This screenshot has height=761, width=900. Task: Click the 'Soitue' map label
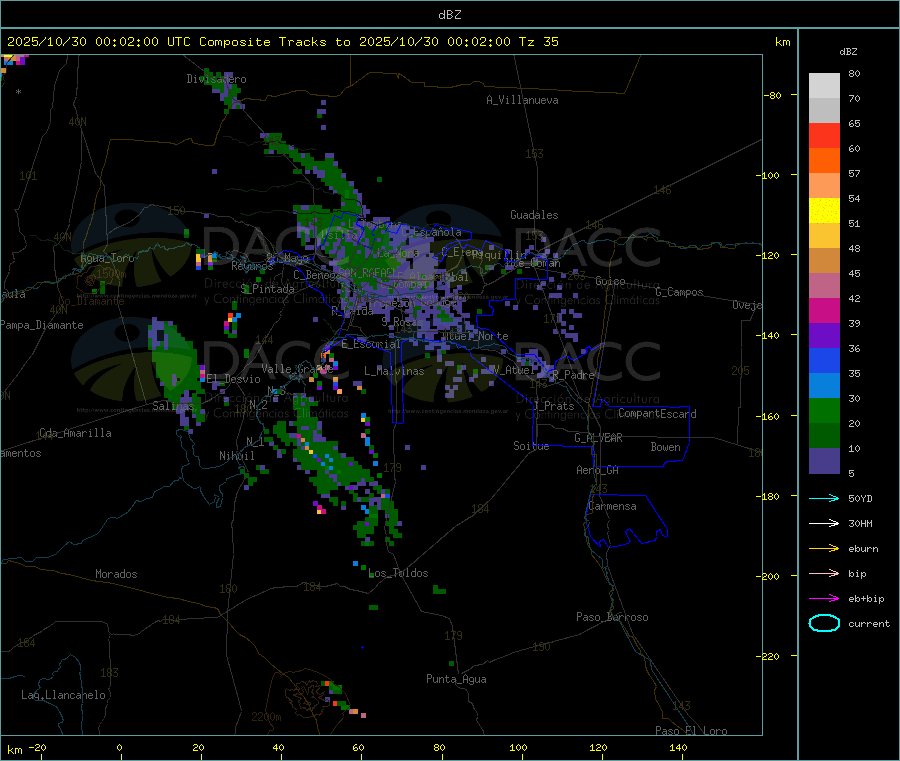pyautogui.click(x=532, y=446)
